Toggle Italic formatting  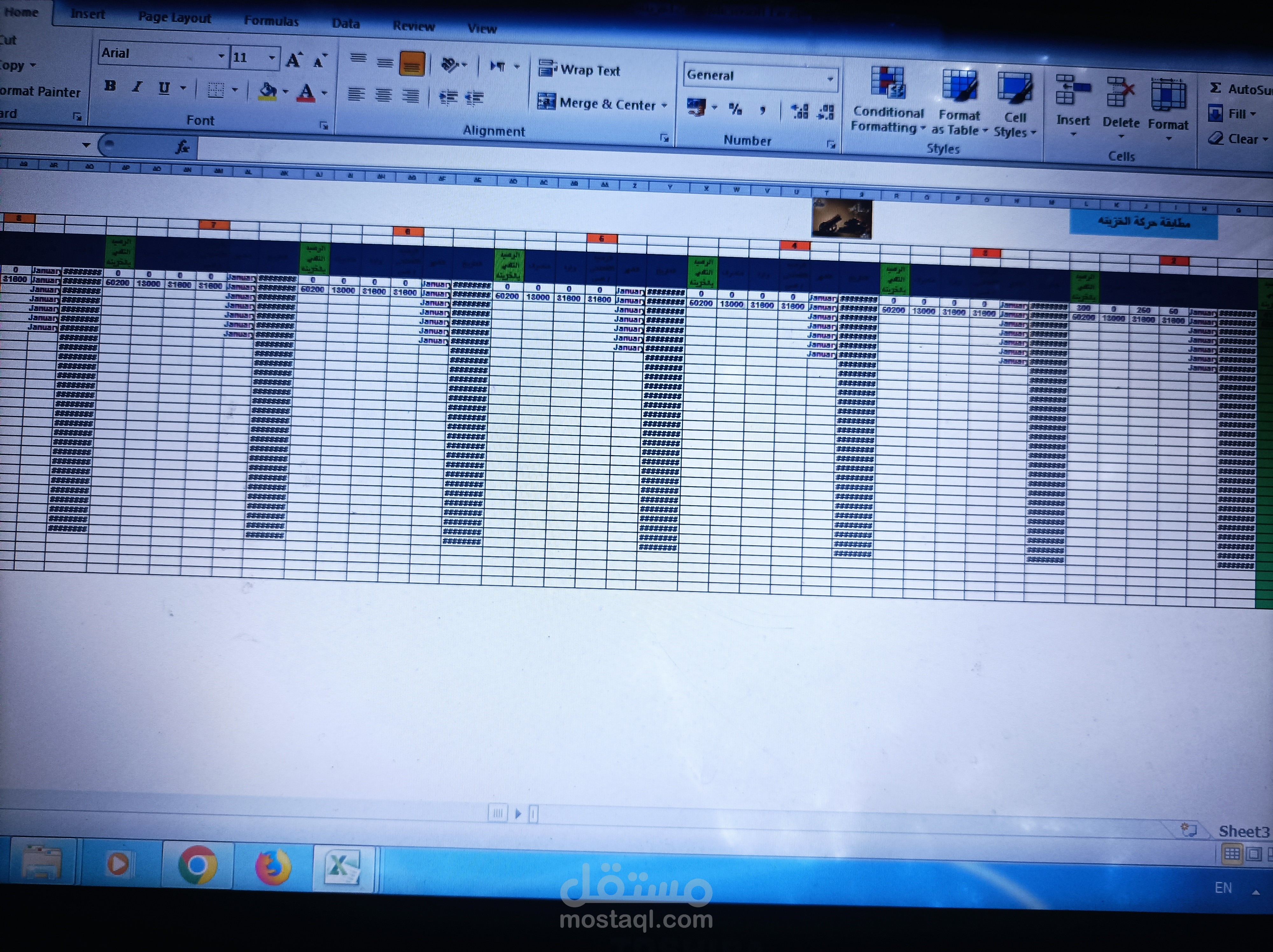[x=137, y=87]
